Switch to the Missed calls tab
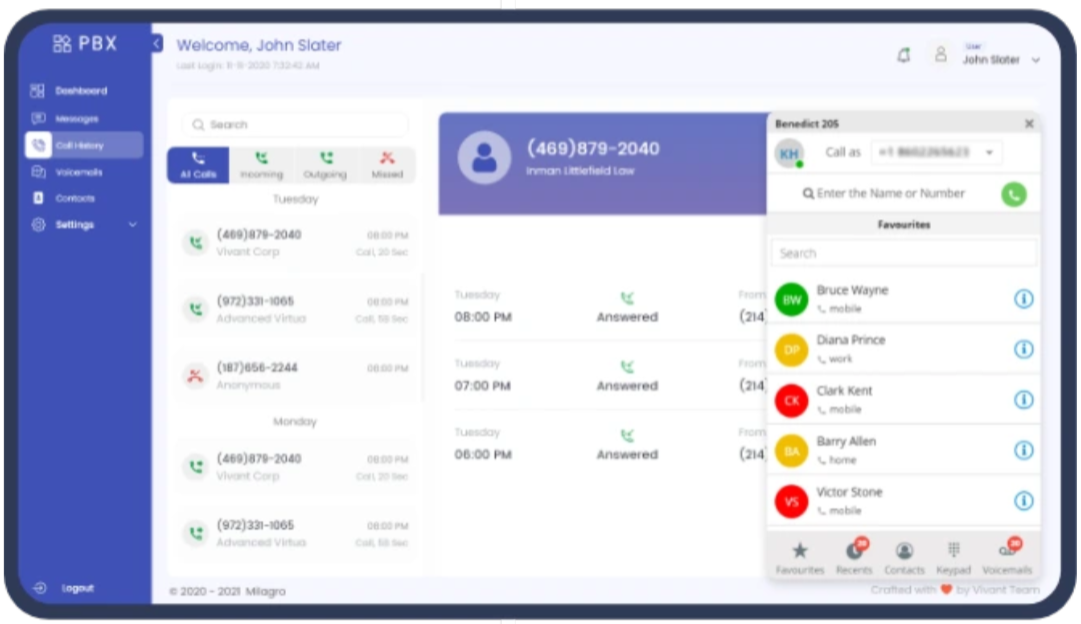This screenshot has width=1081, height=624. pos(387,165)
